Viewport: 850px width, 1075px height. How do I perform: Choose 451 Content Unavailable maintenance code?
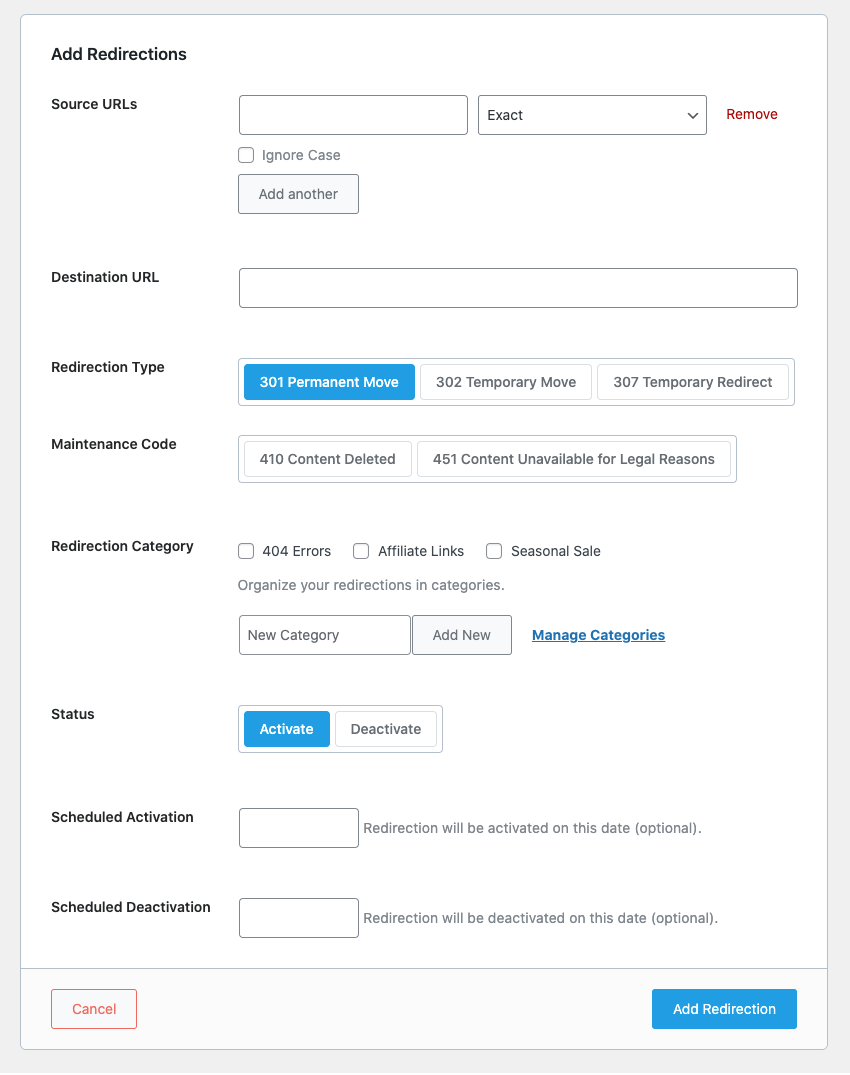[575, 459]
